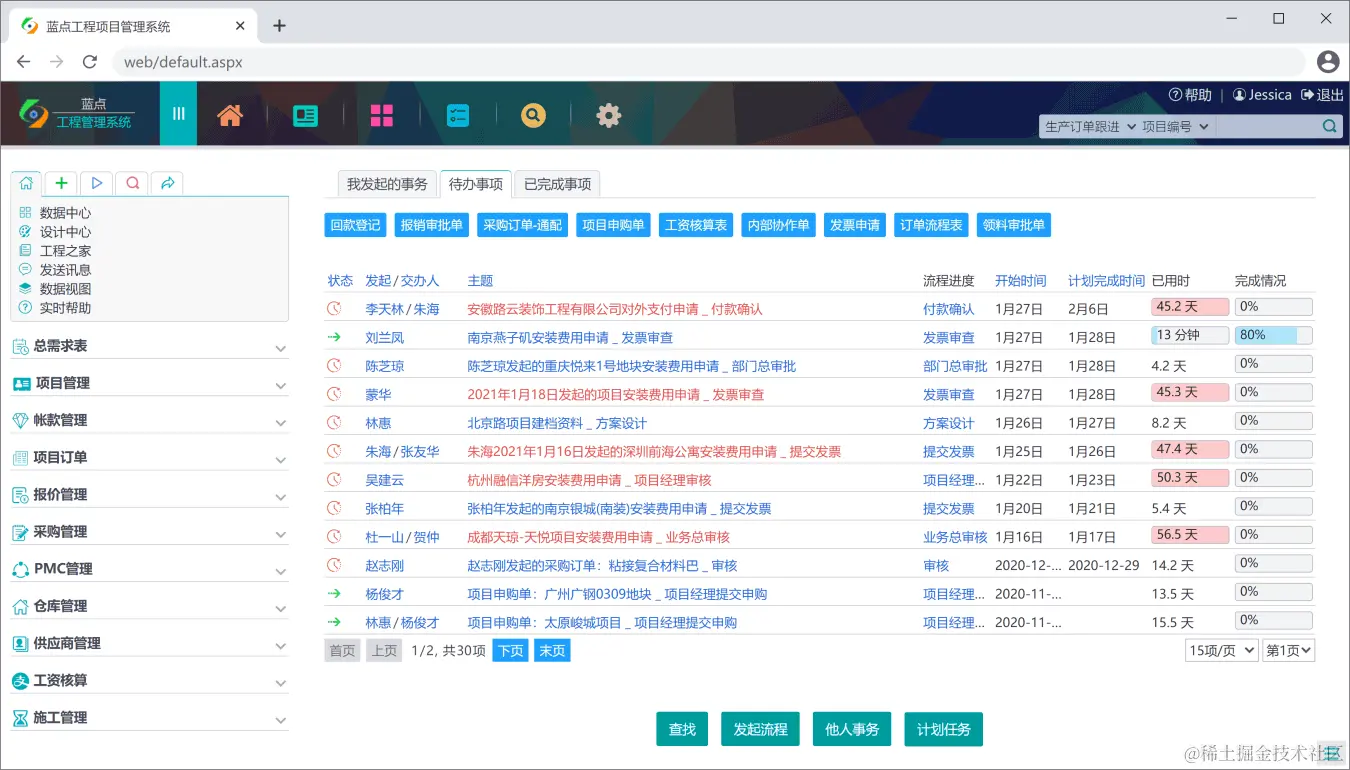Image resolution: width=1350 pixels, height=770 pixels.
Task: Open the orange home icon in header
Action: click(230, 115)
